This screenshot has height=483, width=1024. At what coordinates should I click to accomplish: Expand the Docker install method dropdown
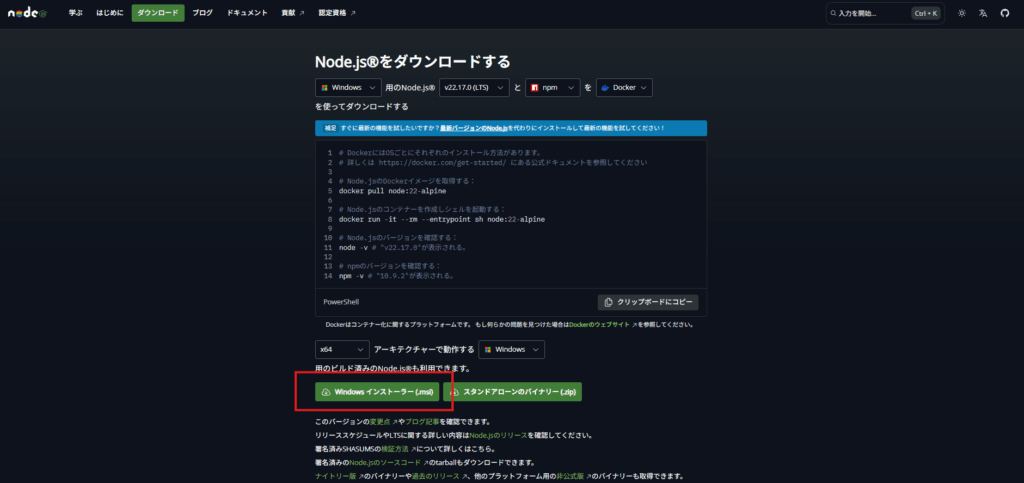624,87
